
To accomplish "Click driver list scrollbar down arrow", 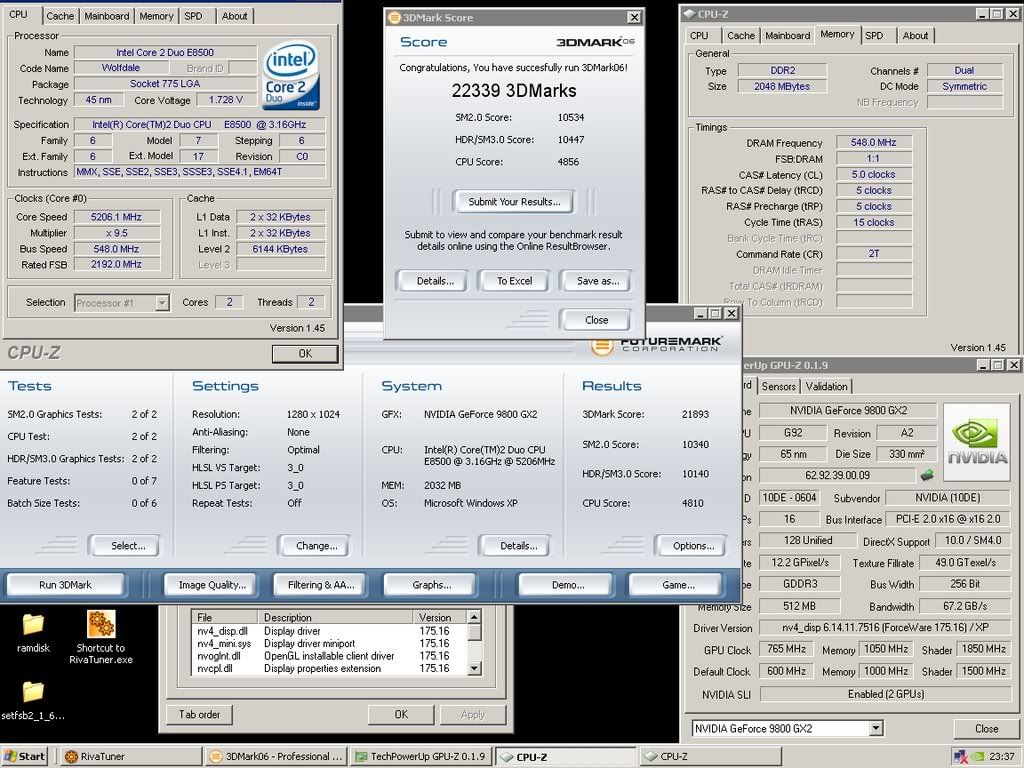I will coord(475,668).
